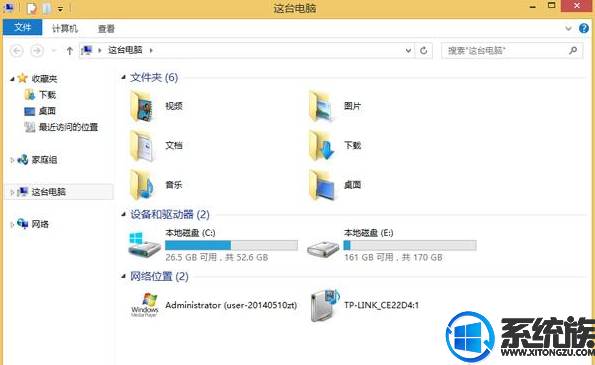Go up one level with up arrow
The image size is (595, 365).
click(69, 50)
